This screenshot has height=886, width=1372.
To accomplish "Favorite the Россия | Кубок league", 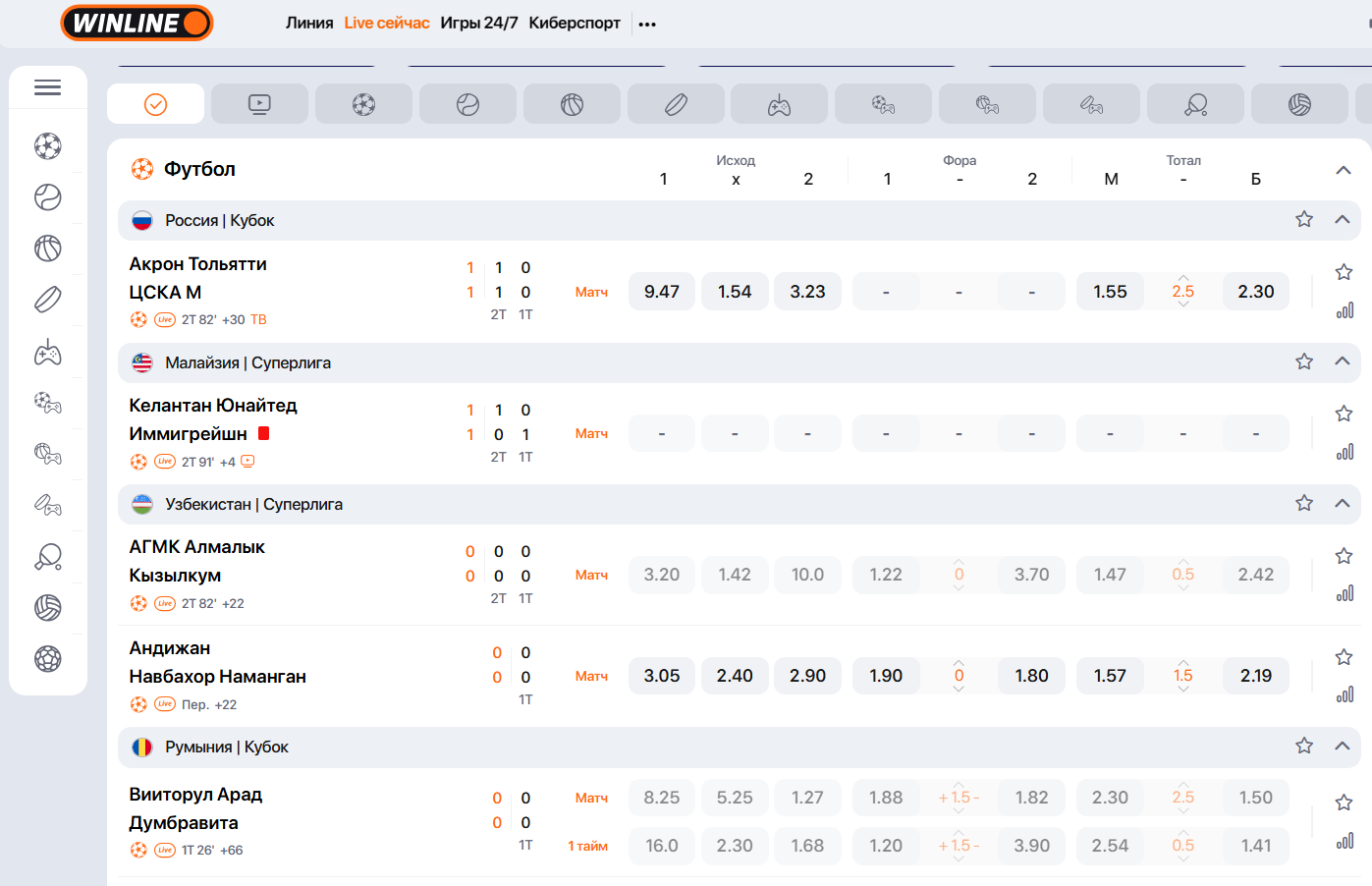I will point(1303,219).
